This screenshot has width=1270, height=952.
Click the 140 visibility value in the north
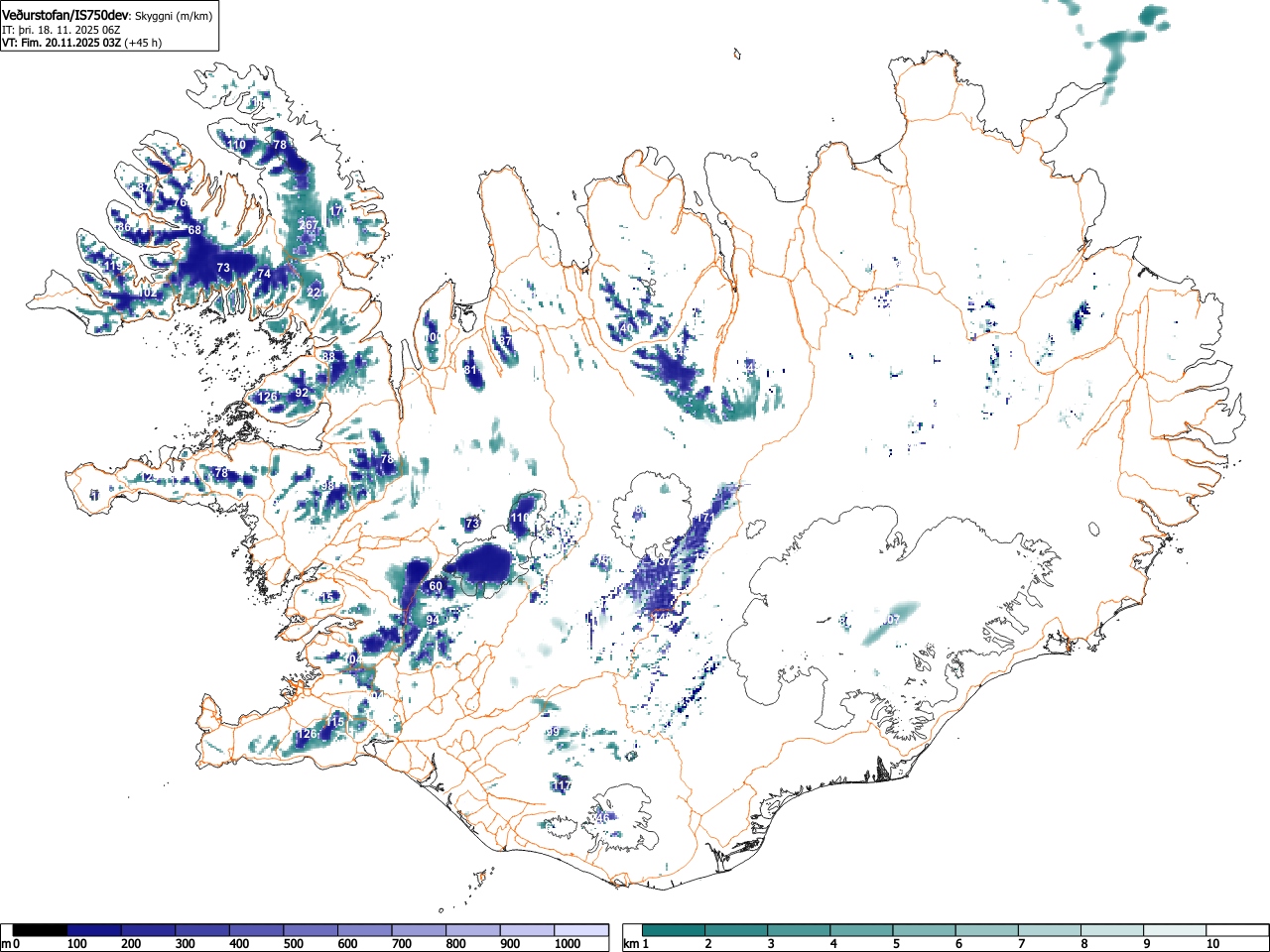[624, 328]
